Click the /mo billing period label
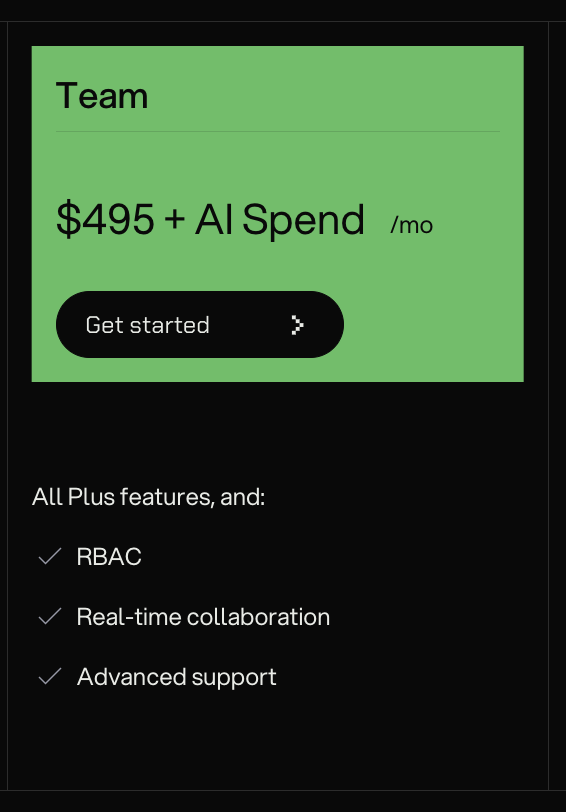This screenshot has height=812, width=566. click(412, 225)
